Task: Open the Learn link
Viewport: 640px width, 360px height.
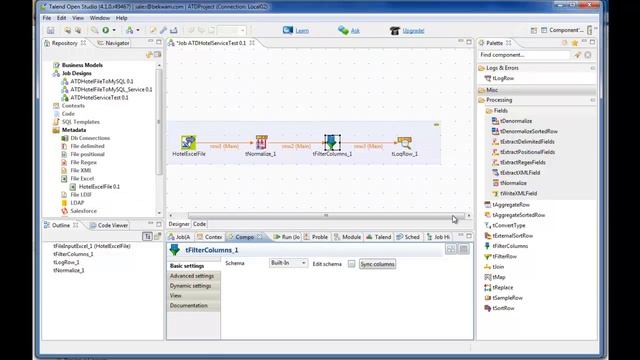Action: coord(302,31)
